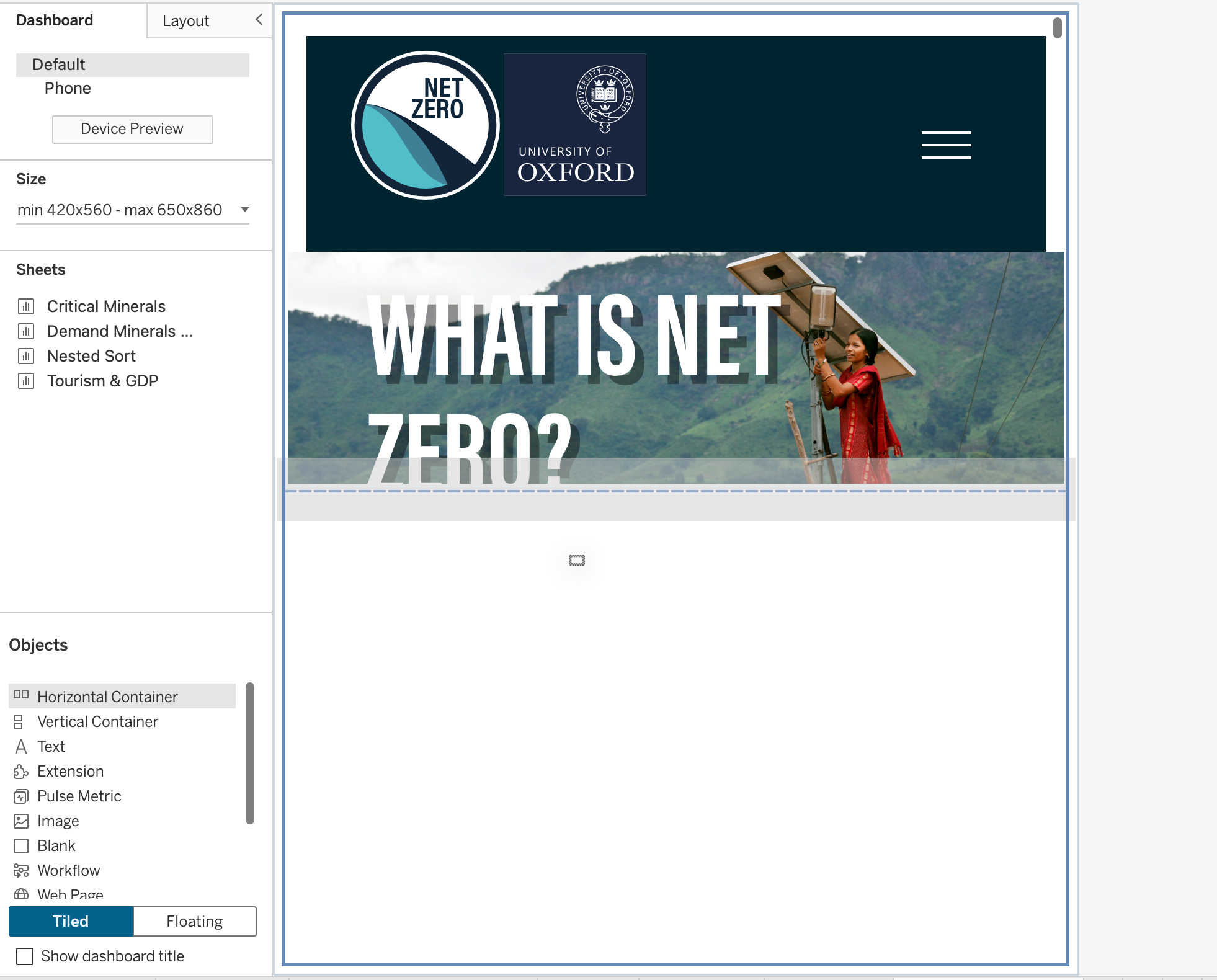
Task: Select the Vertical Container object icon
Action: tap(19, 721)
